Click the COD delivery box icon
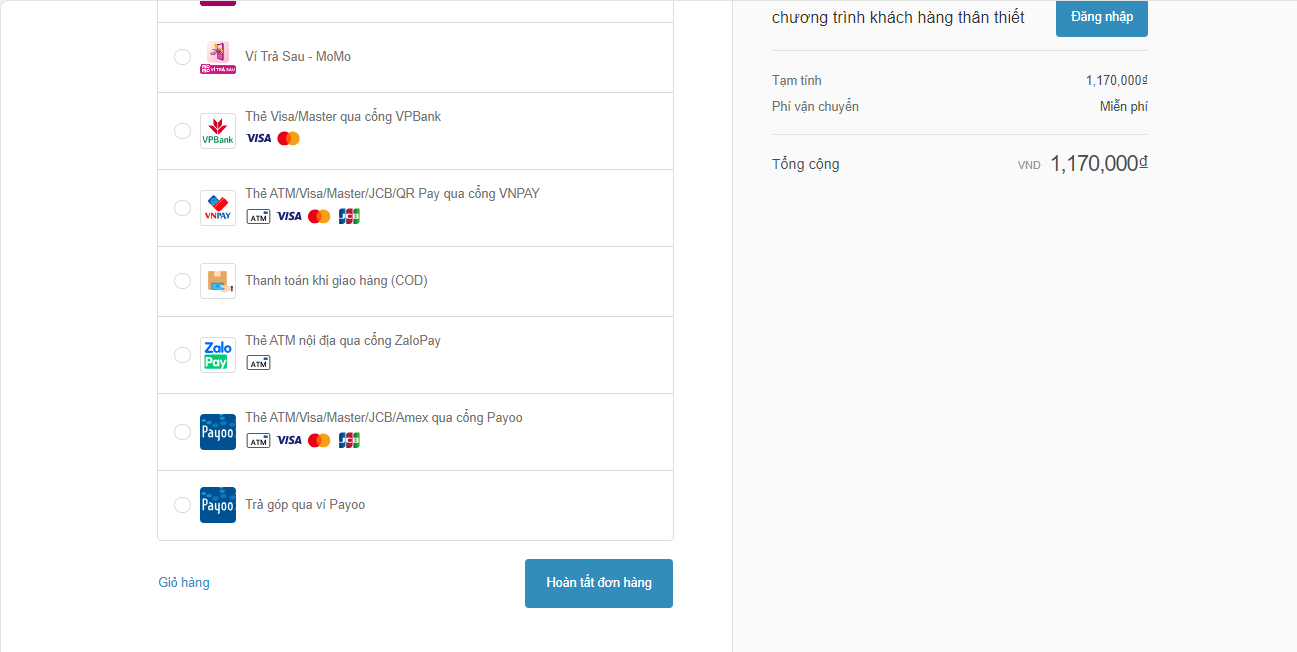 click(x=218, y=281)
